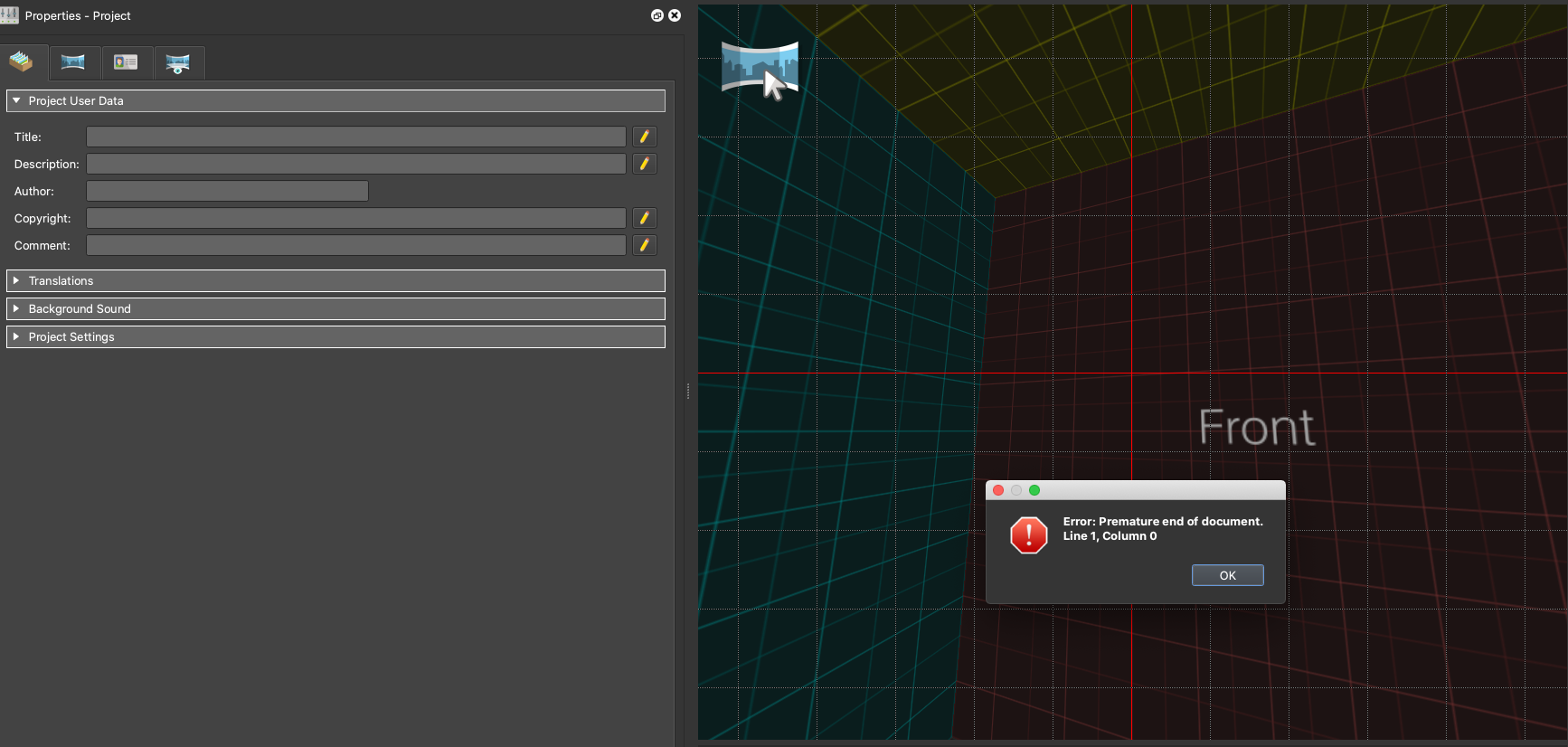
Task: Click OK in the error dialog
Action: [1228, 575]
